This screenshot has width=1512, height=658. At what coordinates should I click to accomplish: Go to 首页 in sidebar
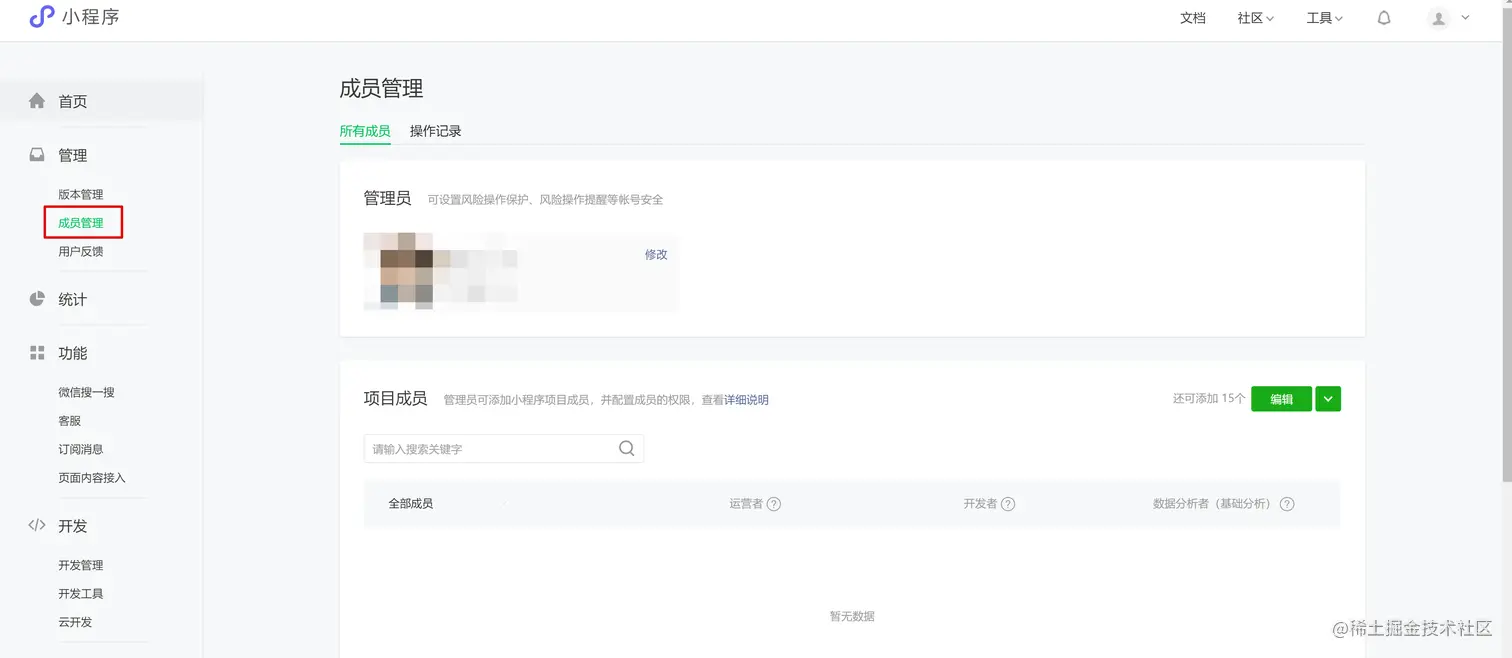73,101
